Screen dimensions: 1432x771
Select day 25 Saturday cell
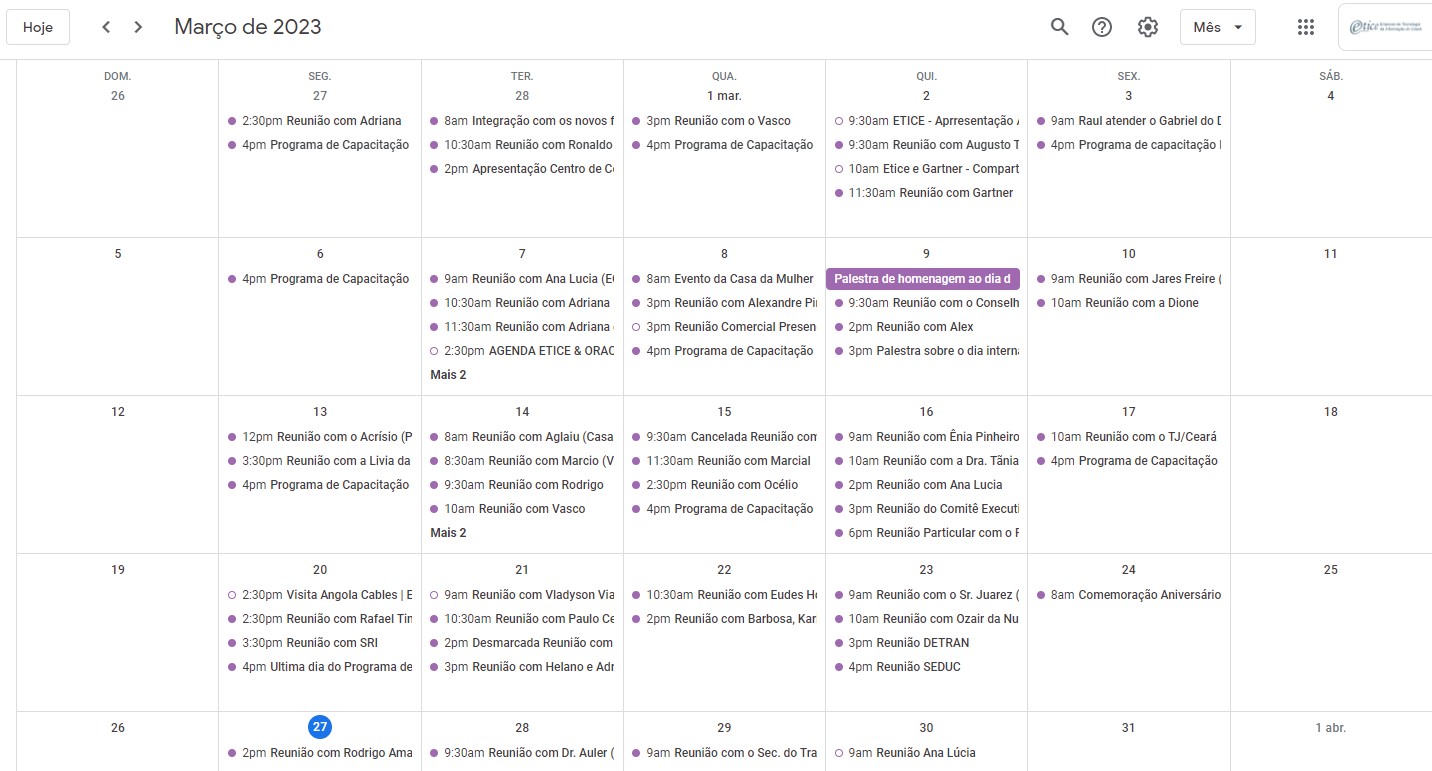click(x=1330, y=632)
